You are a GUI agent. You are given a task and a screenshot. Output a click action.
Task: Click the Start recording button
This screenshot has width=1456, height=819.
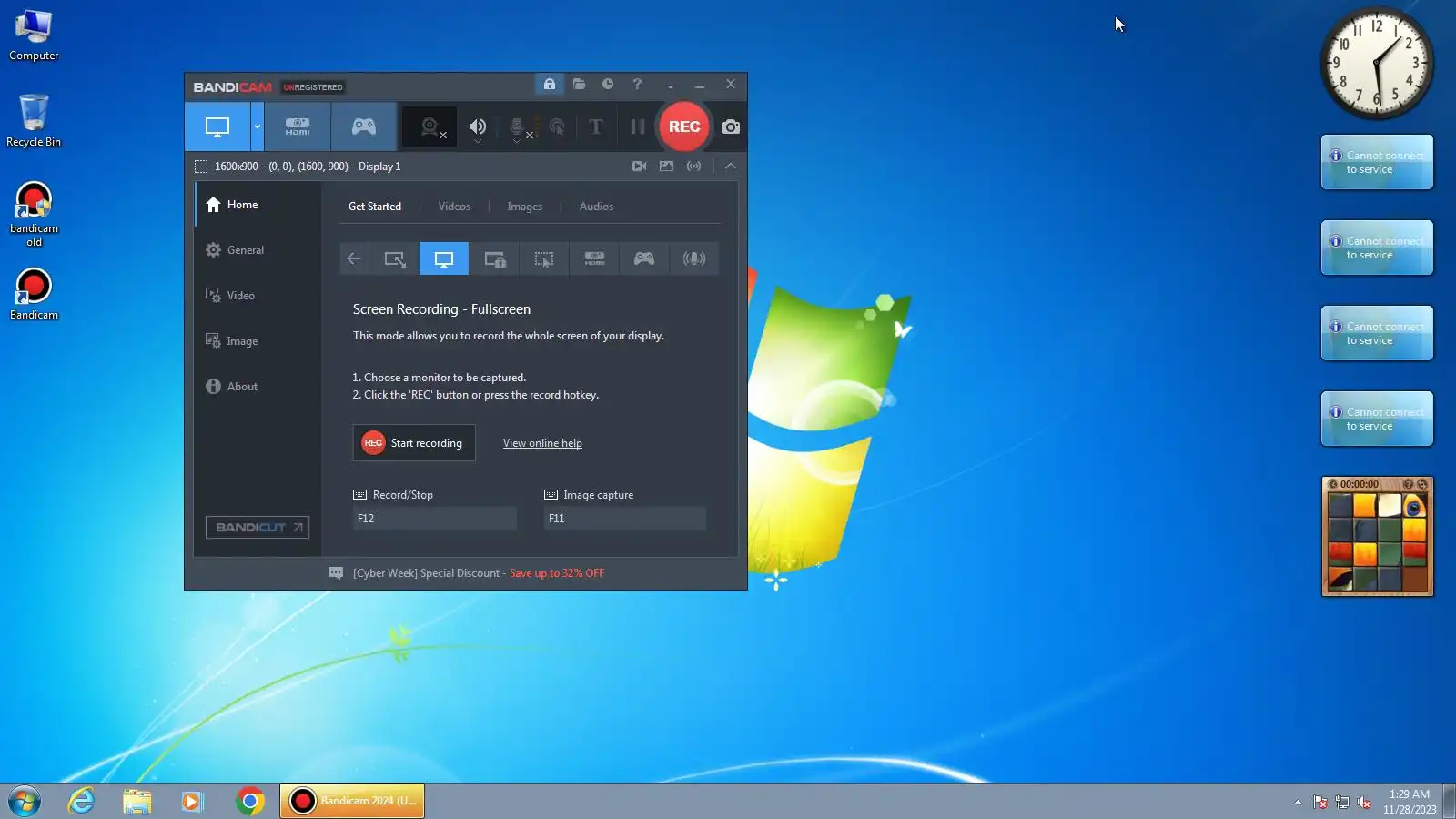(414, 443)
